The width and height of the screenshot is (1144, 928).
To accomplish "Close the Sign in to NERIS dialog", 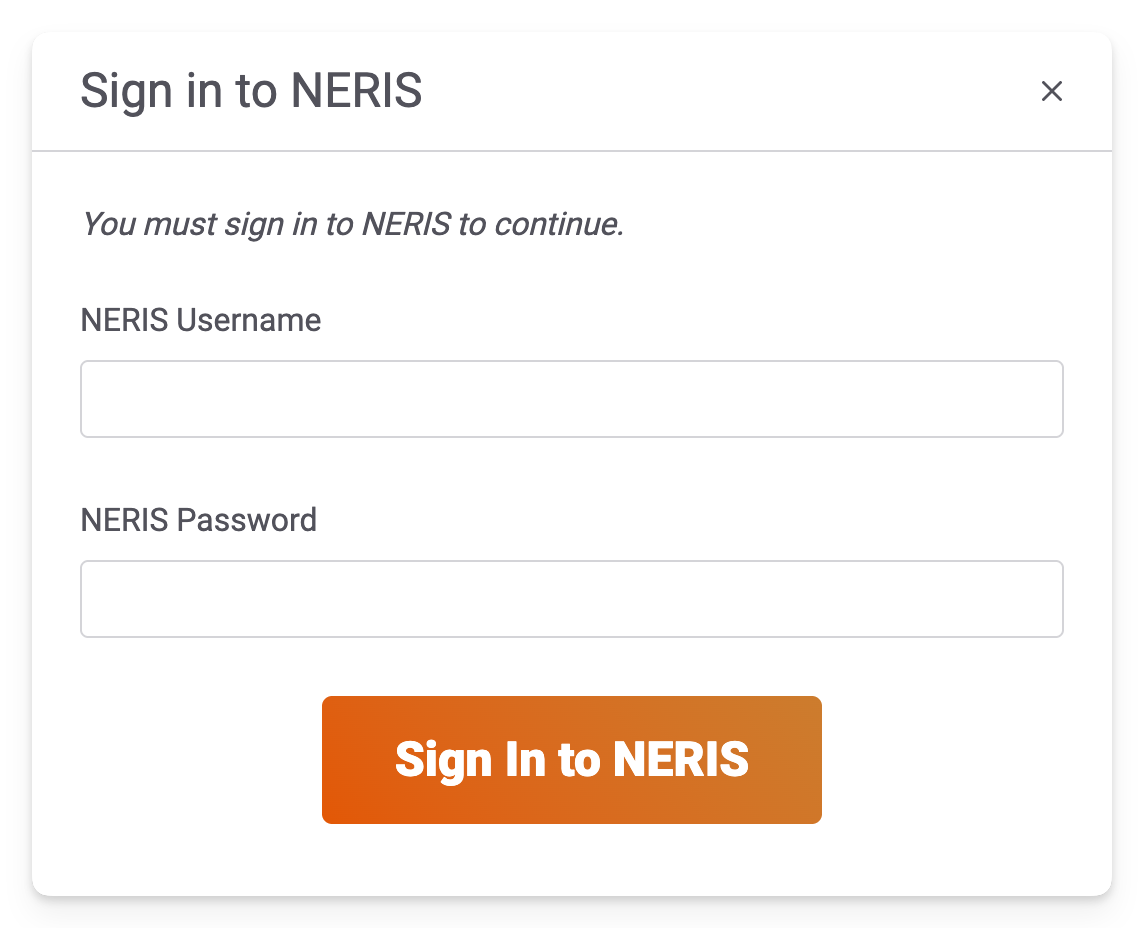I will click(1051, 91).
